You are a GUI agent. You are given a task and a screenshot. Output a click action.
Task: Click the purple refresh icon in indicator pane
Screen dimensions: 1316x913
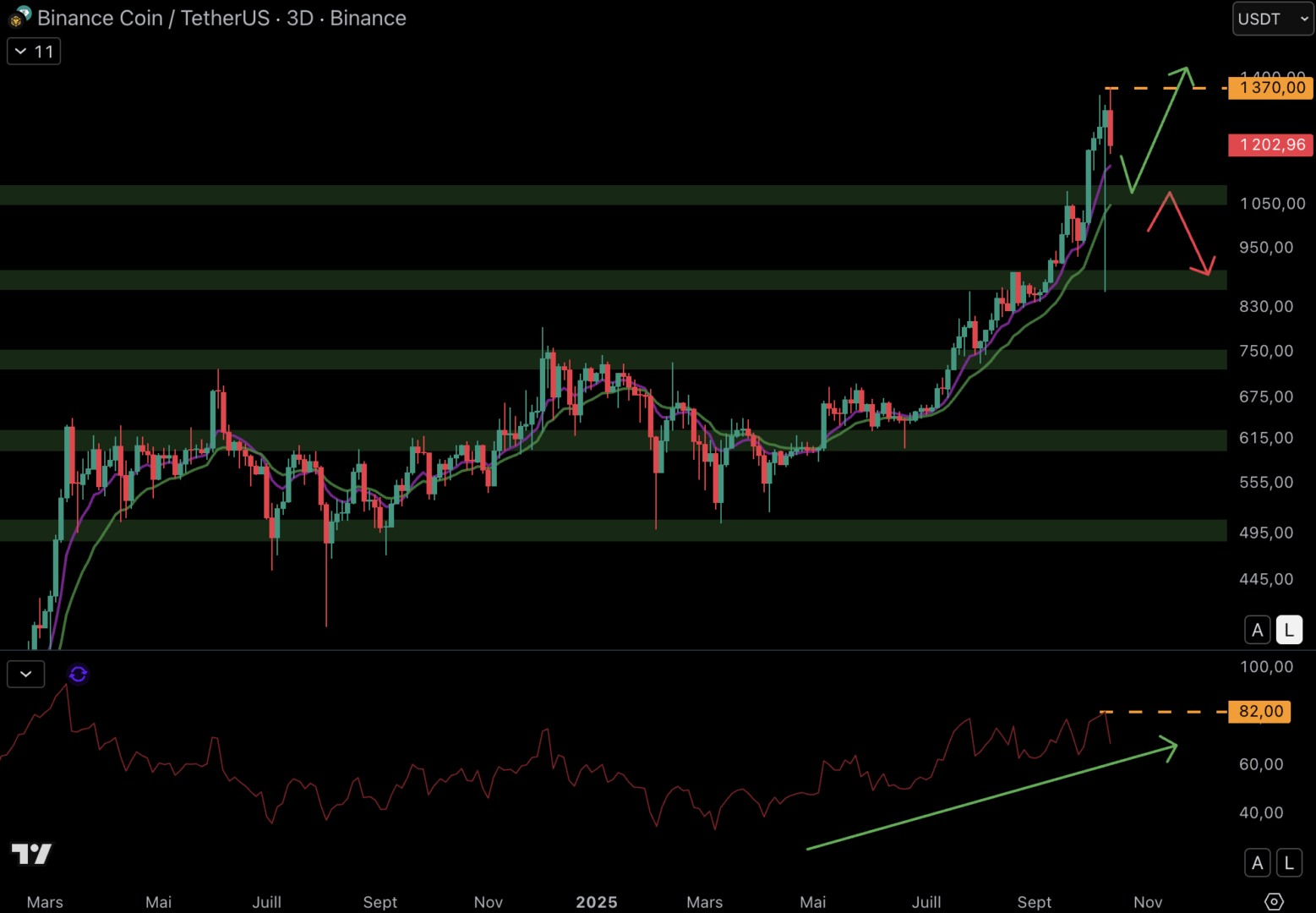point(78,674)
